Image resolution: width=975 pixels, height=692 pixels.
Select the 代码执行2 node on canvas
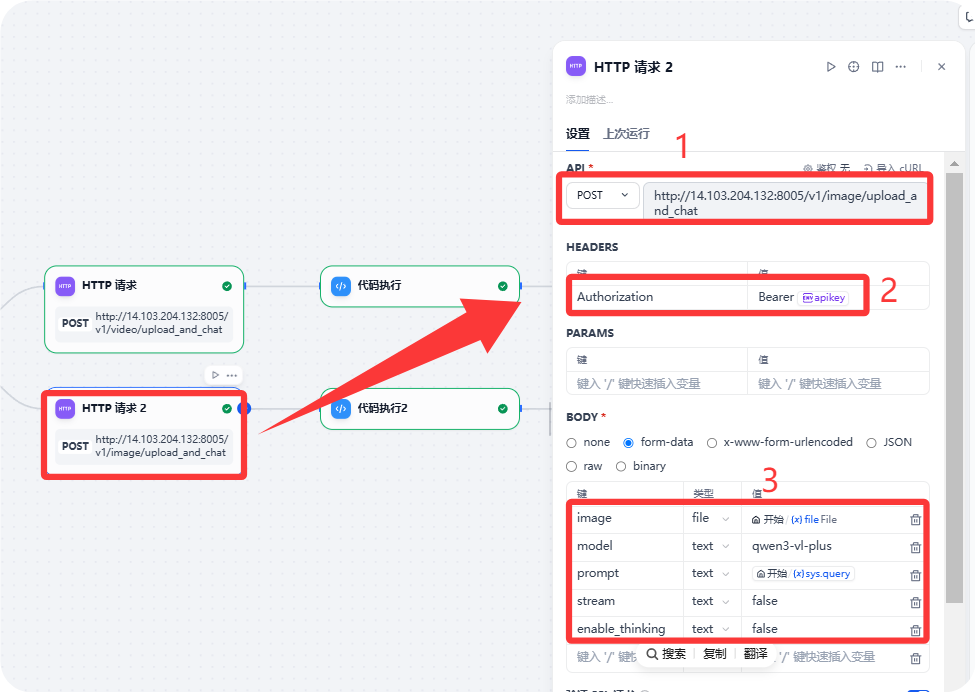coord(420,408)
